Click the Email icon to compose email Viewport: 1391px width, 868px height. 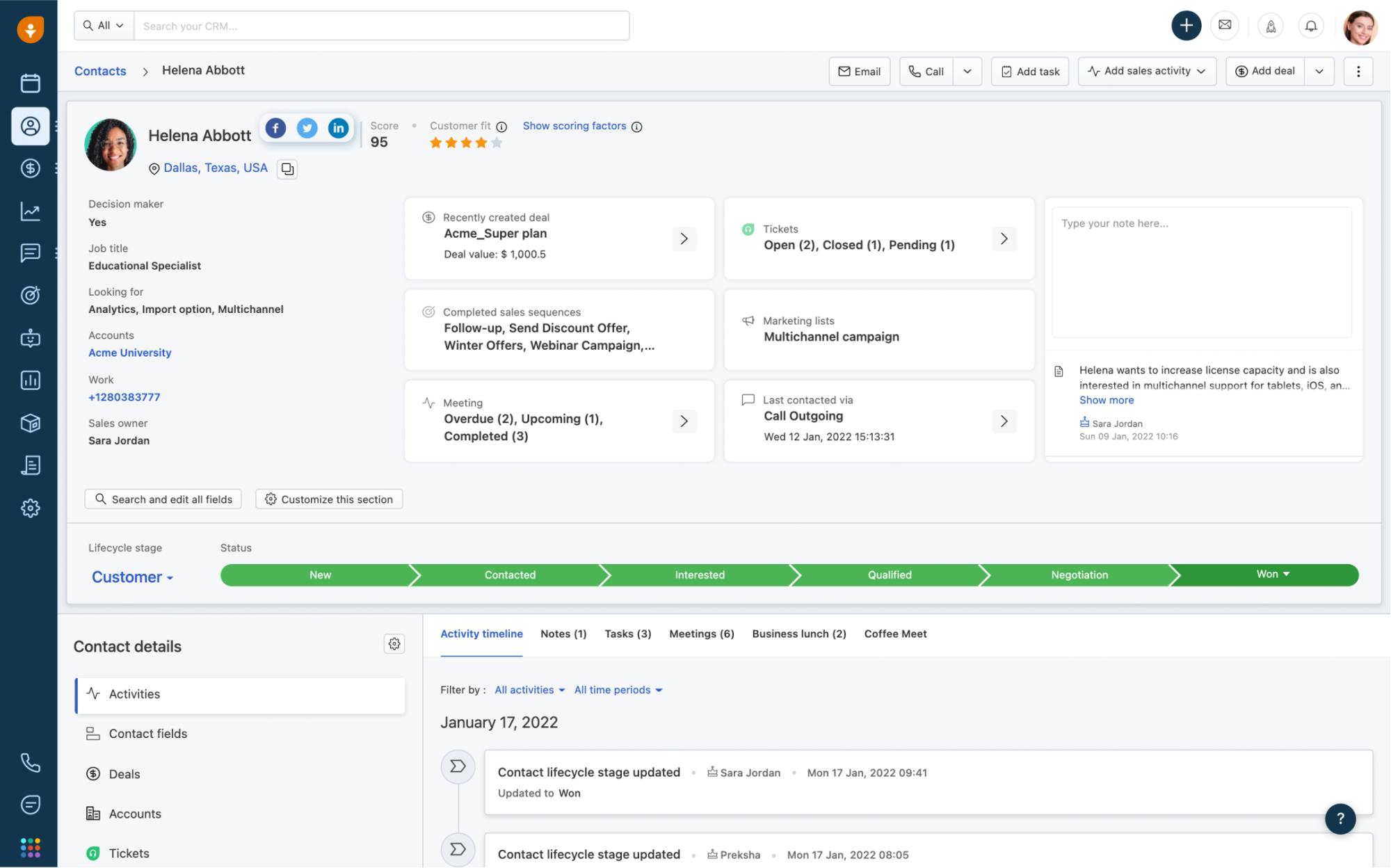click(859, 71)
